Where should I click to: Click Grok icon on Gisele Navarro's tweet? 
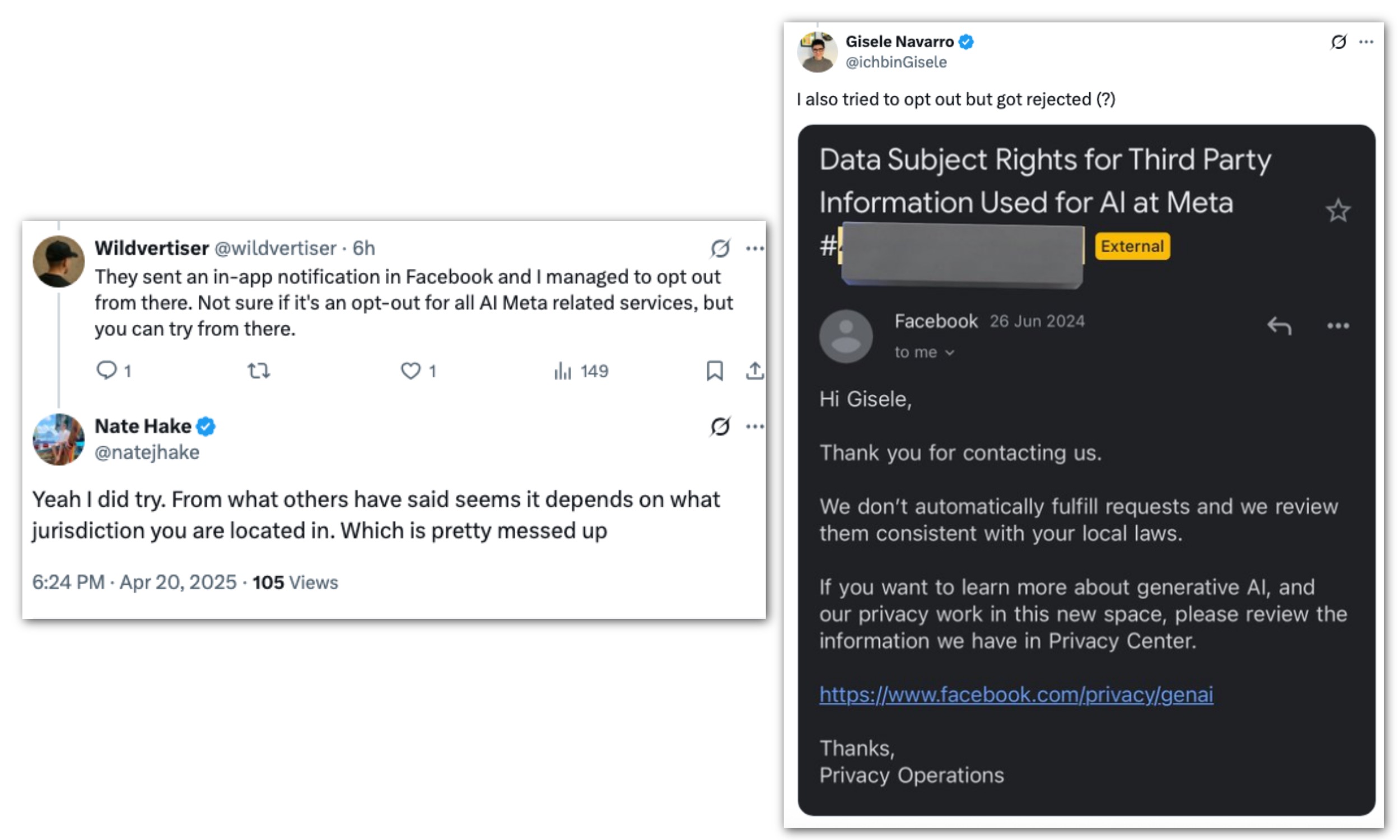click(1338, 41)
